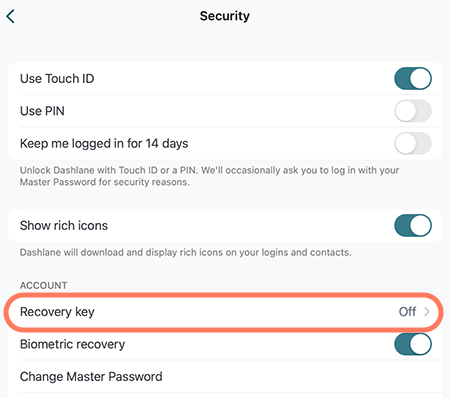Disable the Show rich icons switch
This screenshot has width=450, height=398.
pos(413,226)
